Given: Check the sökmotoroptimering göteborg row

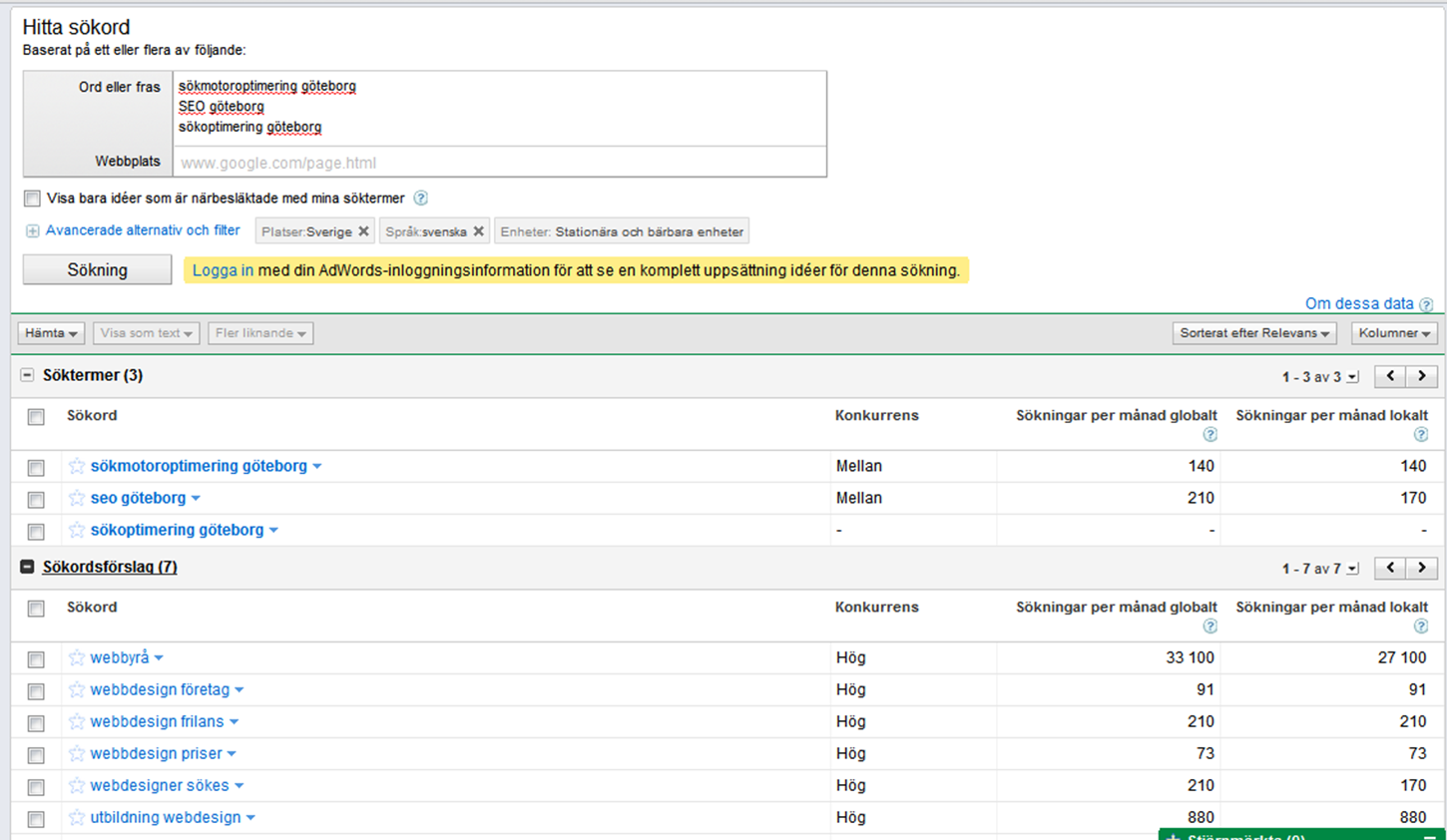Looking at the screenshot, I should (x=36, y=468).
